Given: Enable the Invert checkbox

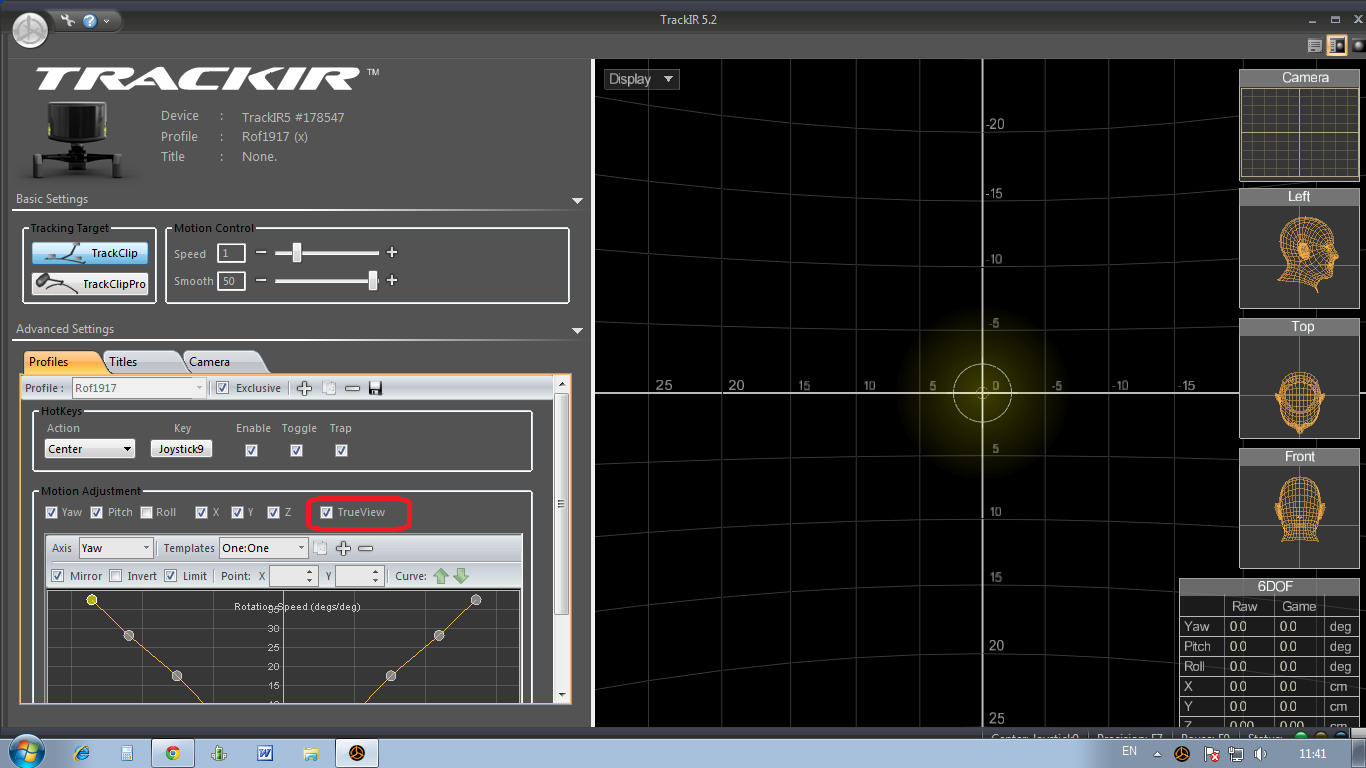Looking at the screenshot, I should [x=116, y=576].
